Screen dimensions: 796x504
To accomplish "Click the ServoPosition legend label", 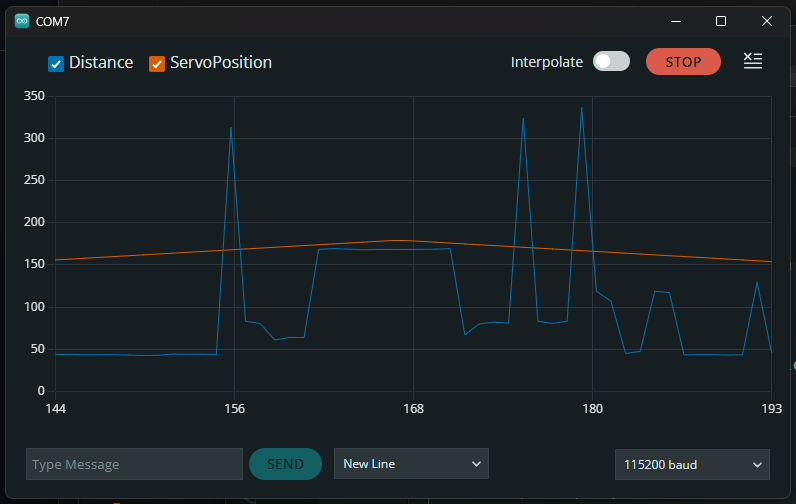I will pos(221,62).
